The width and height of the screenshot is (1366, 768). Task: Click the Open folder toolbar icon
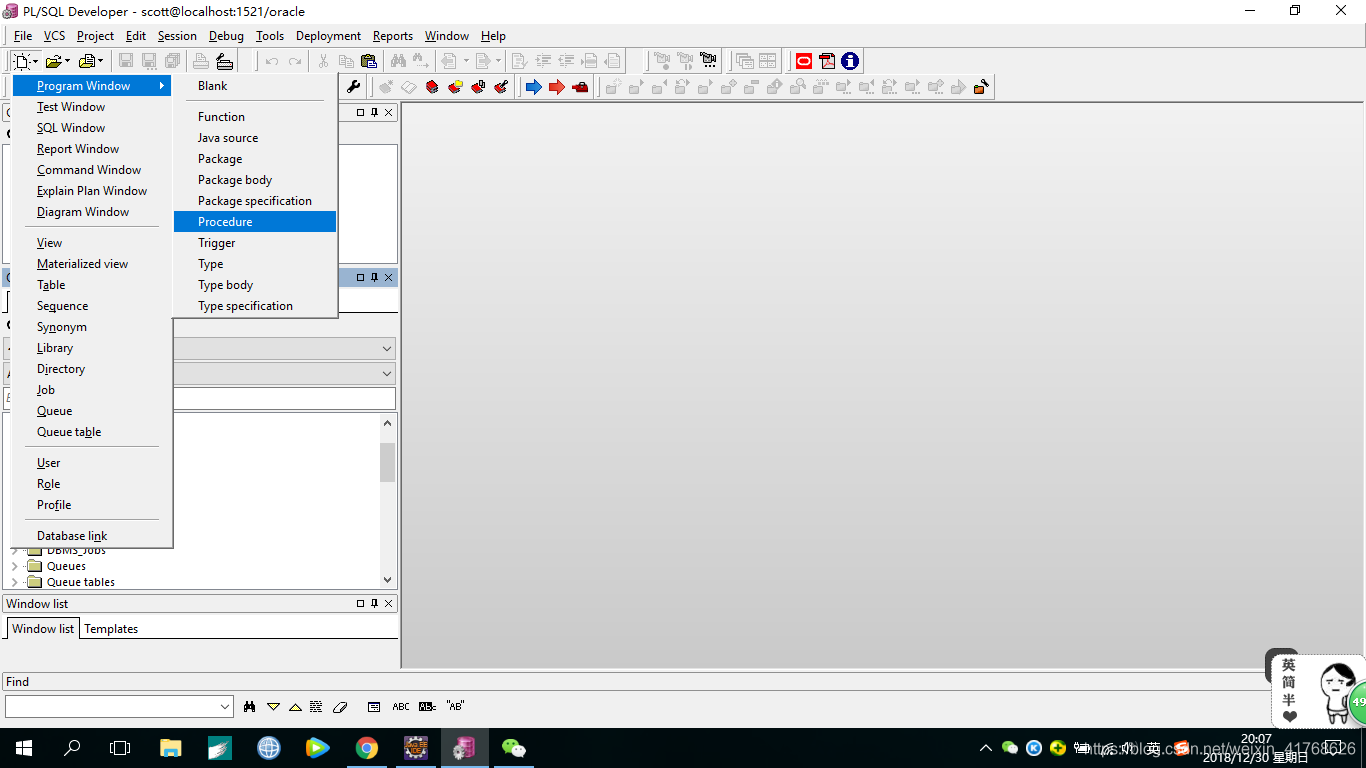click(54, 61)
